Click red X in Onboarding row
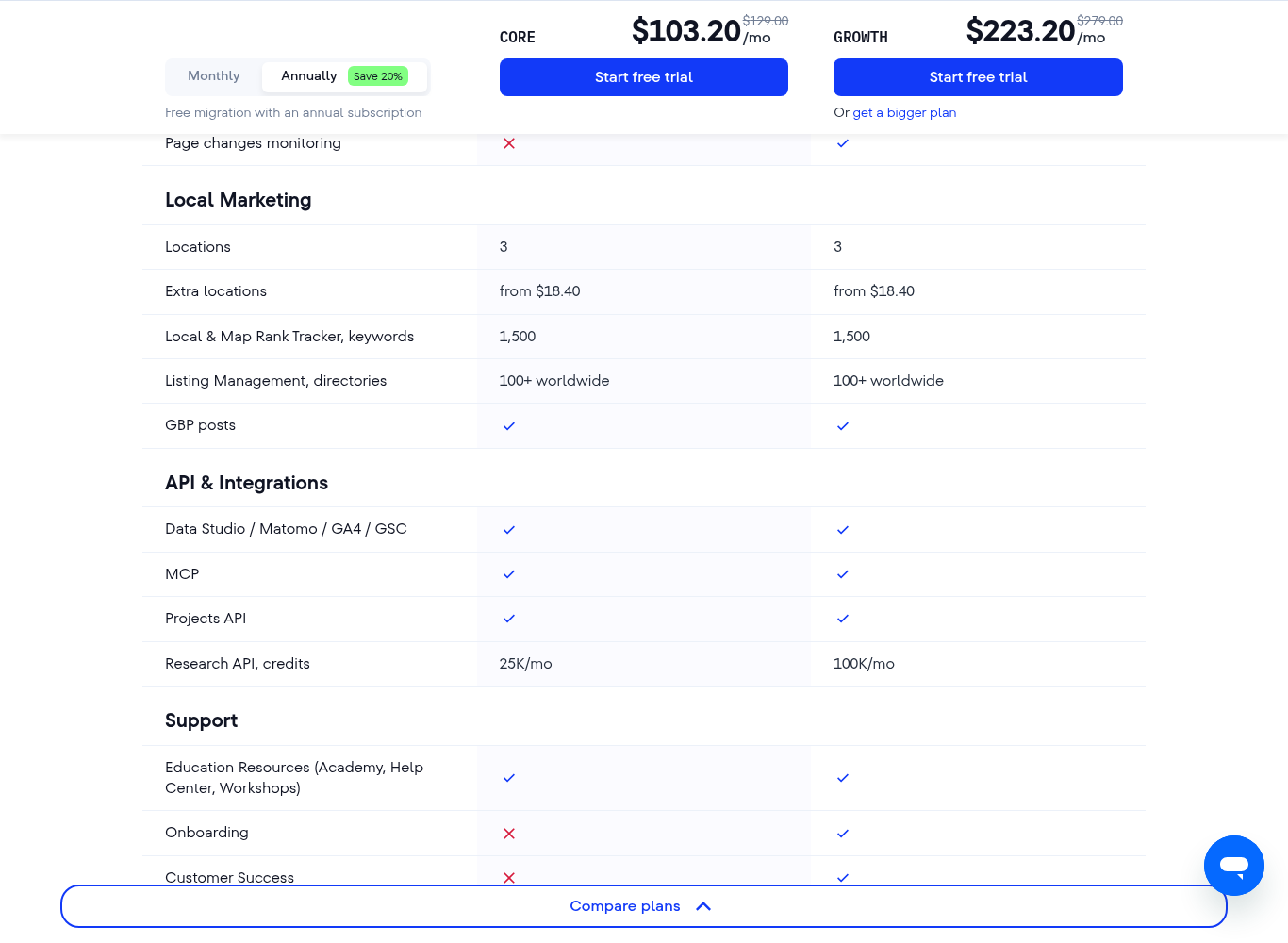Viewport: 1288px width, 943px height. coord(509,834)
